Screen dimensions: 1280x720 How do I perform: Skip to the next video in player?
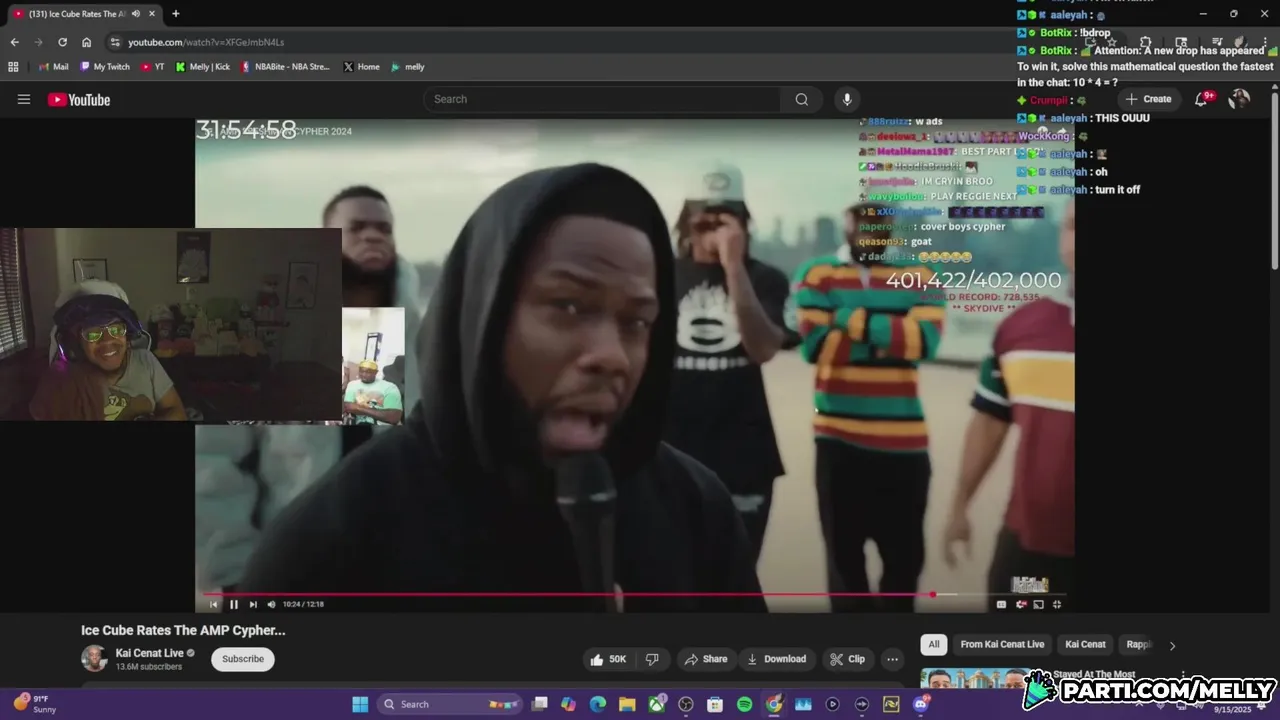click(253, 604)
